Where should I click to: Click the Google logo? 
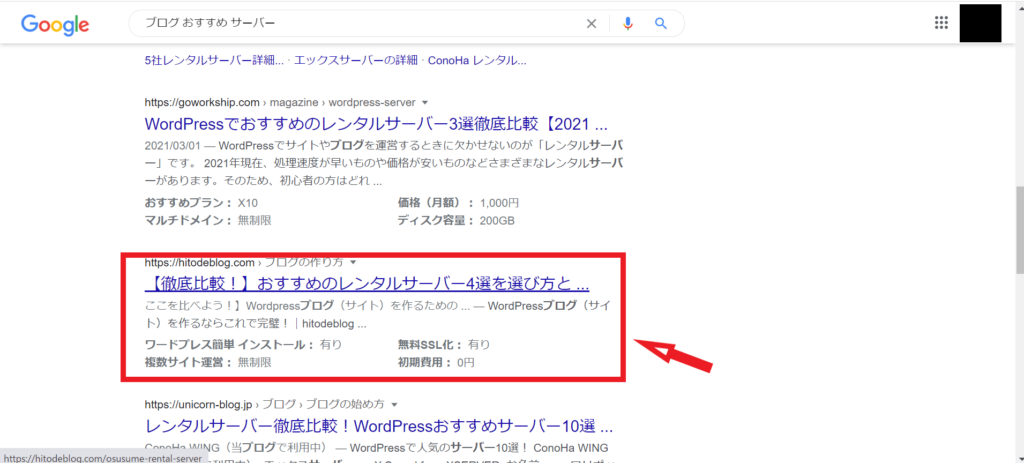pos(55,24)
